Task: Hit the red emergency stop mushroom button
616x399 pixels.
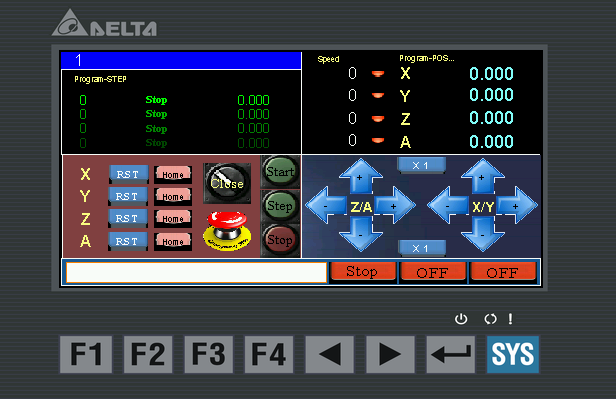Action: click(227, 231)
